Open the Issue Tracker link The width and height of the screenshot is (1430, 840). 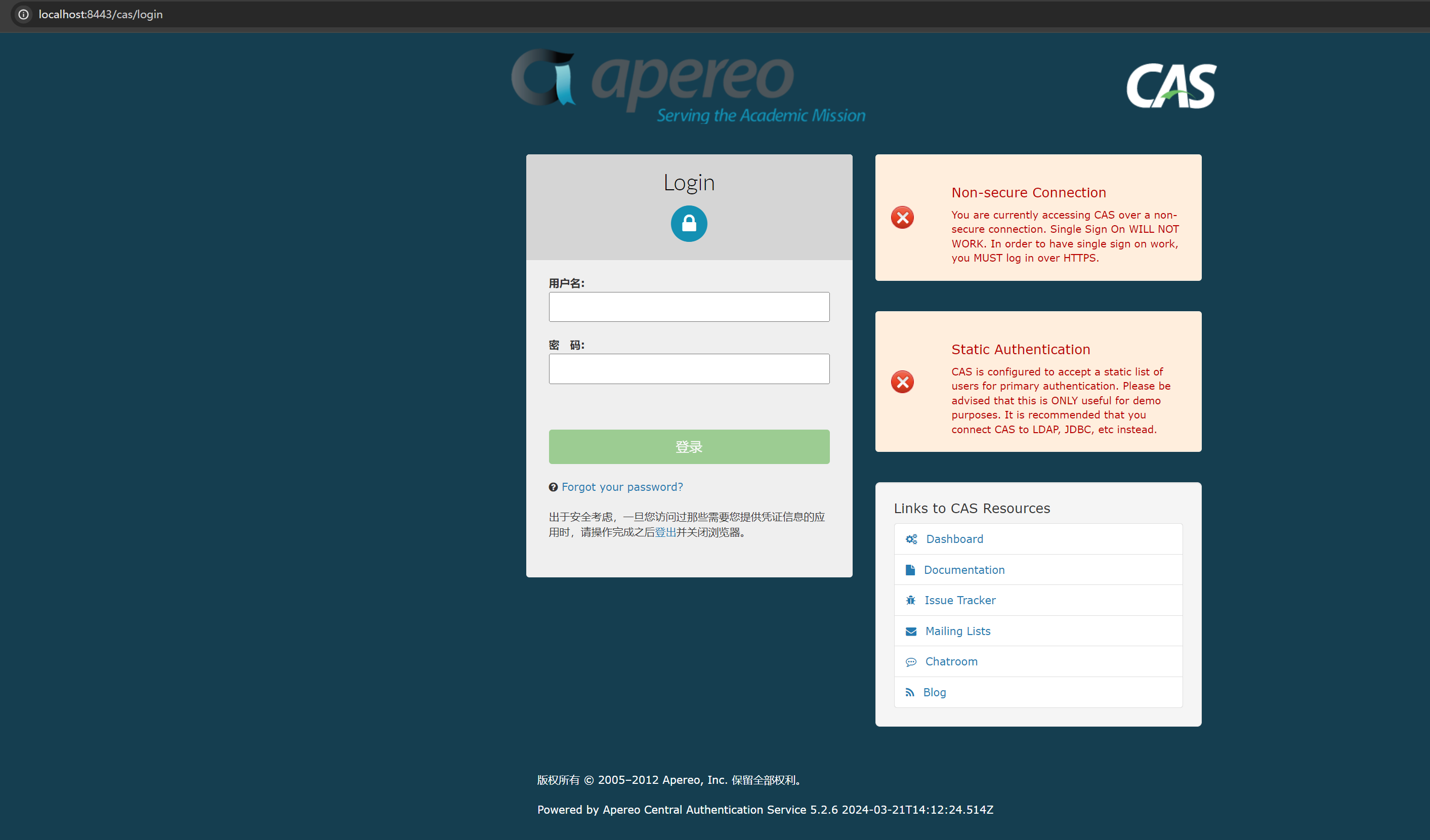click(x=960, y=601)
